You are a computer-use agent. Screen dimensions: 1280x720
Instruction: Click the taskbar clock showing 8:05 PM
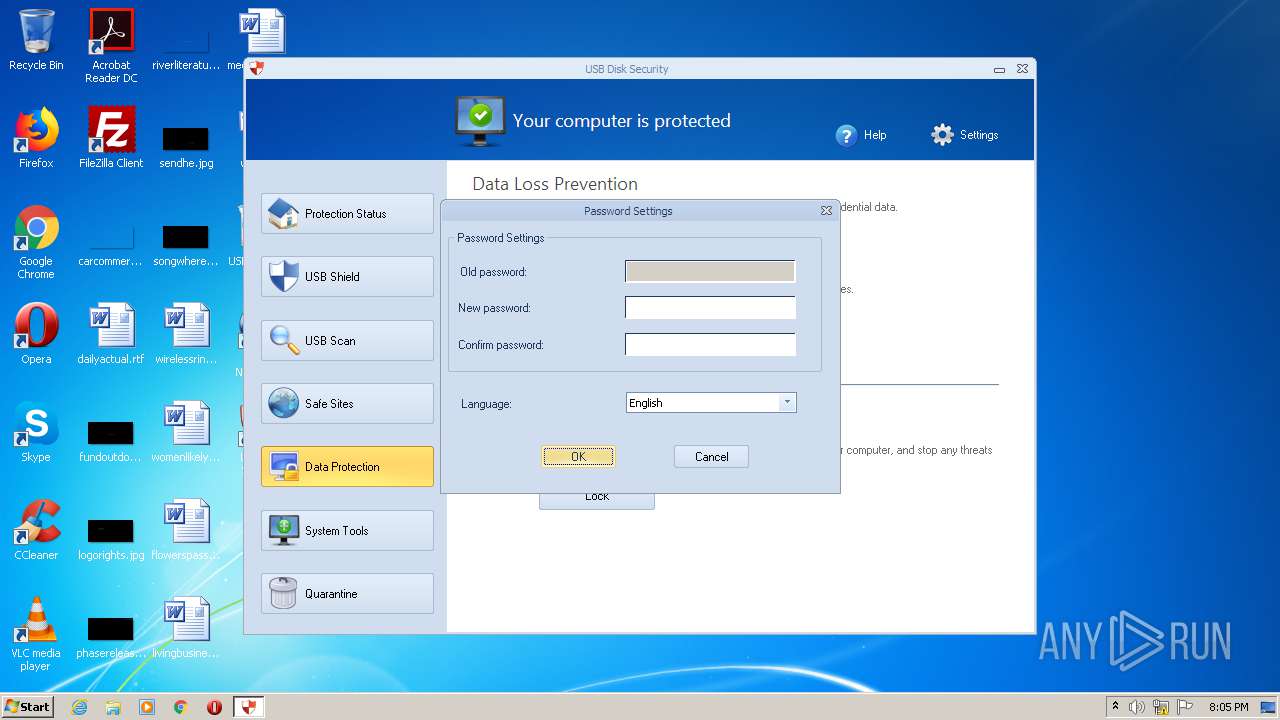click(x=1229, y=707)
